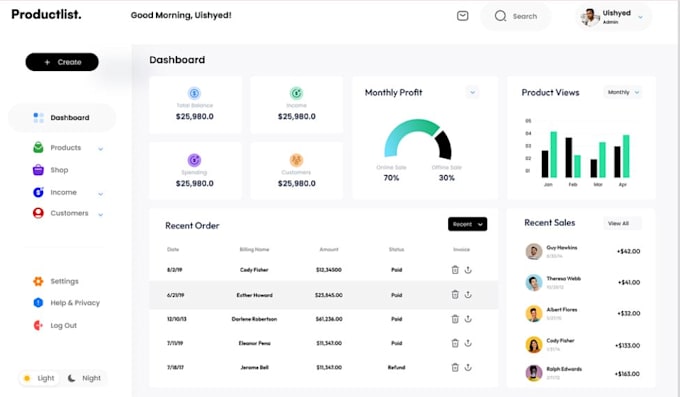Click Albert Flores avatar in Recent Sales

pyautogui.click(x=534, y=314)
